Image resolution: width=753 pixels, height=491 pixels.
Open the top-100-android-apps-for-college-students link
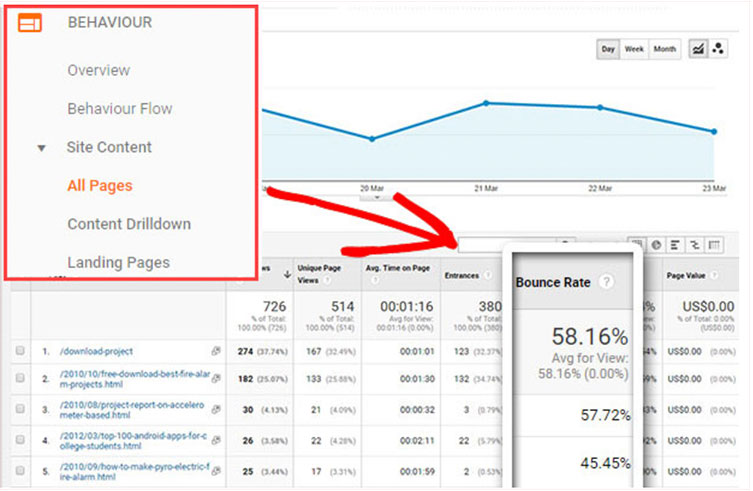pos(133,441)
